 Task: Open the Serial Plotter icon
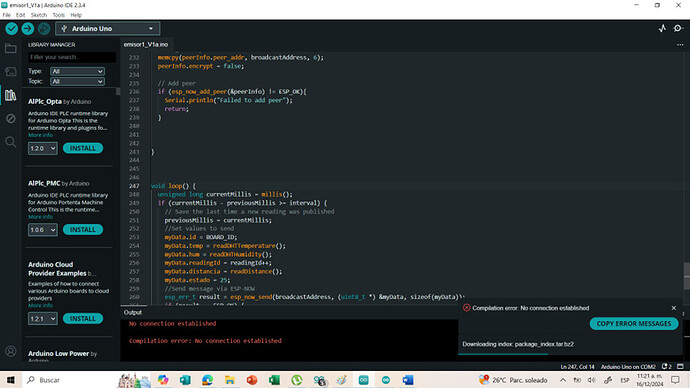pos(662,29)
